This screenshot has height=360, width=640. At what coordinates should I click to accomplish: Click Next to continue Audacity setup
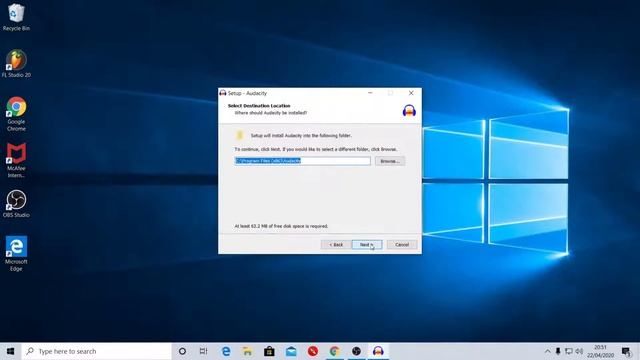tap(367, 244)
